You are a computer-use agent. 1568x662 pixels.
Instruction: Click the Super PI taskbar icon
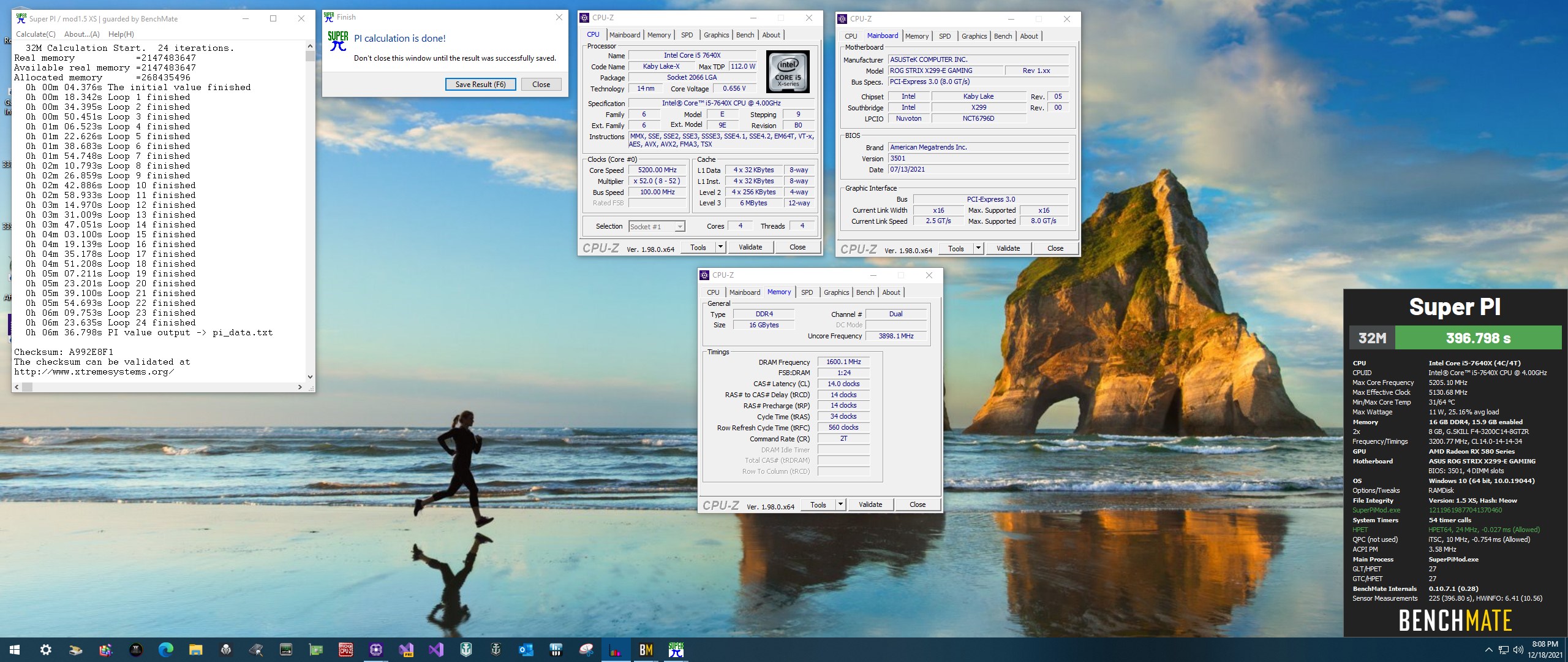tap(676, 650)
